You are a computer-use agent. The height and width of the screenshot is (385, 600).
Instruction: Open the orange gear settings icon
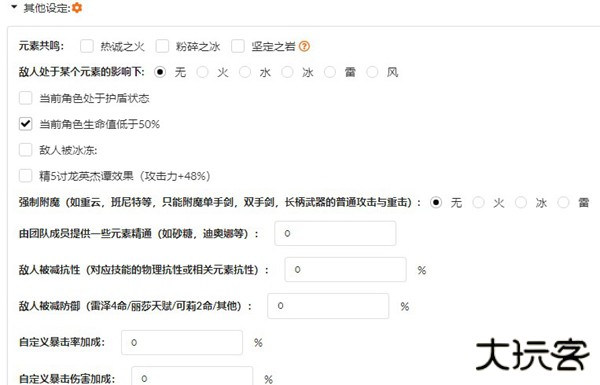77,7
